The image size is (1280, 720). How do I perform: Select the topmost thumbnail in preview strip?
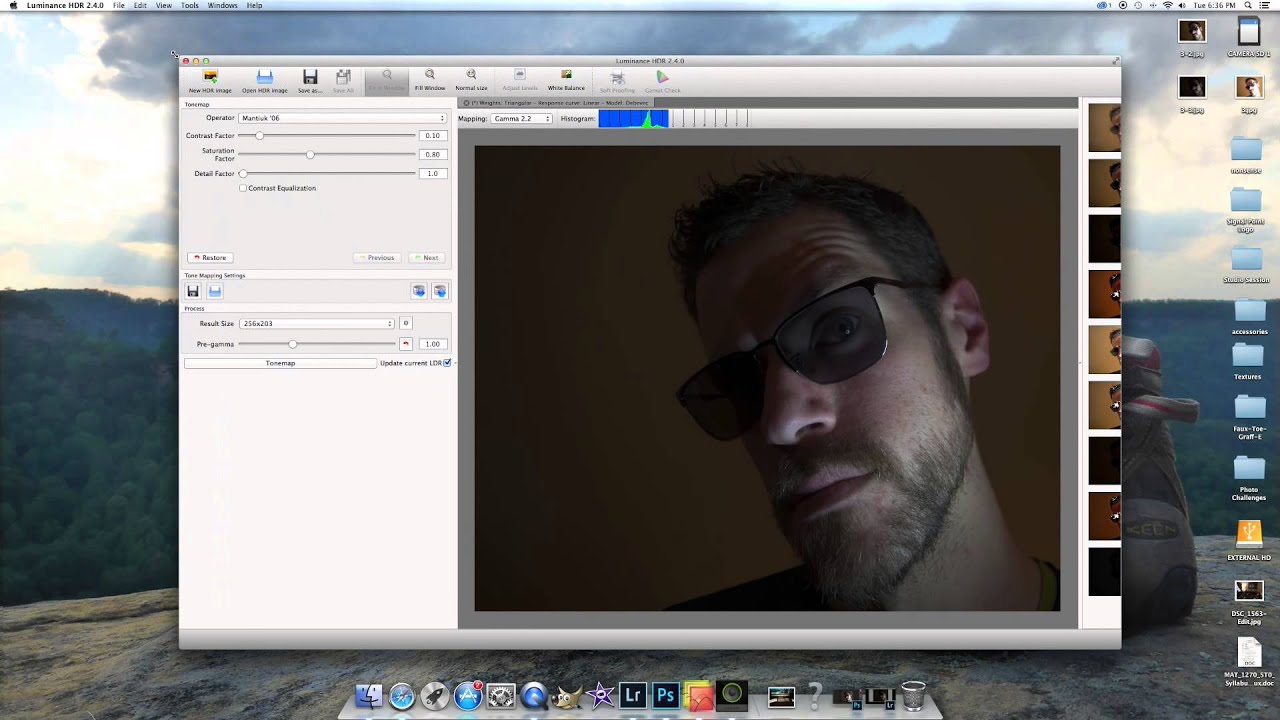tap(1104, 128)
